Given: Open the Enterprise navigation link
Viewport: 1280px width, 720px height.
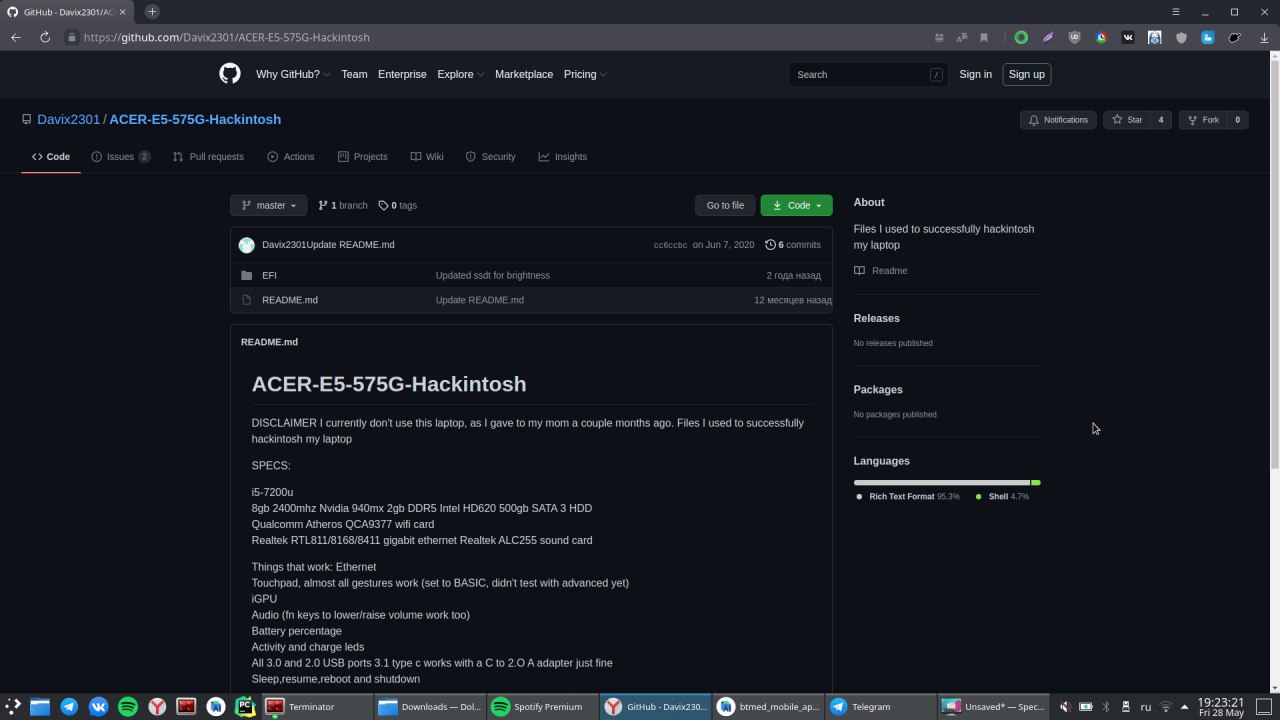Looking at the screenshot, I should 402,74.
